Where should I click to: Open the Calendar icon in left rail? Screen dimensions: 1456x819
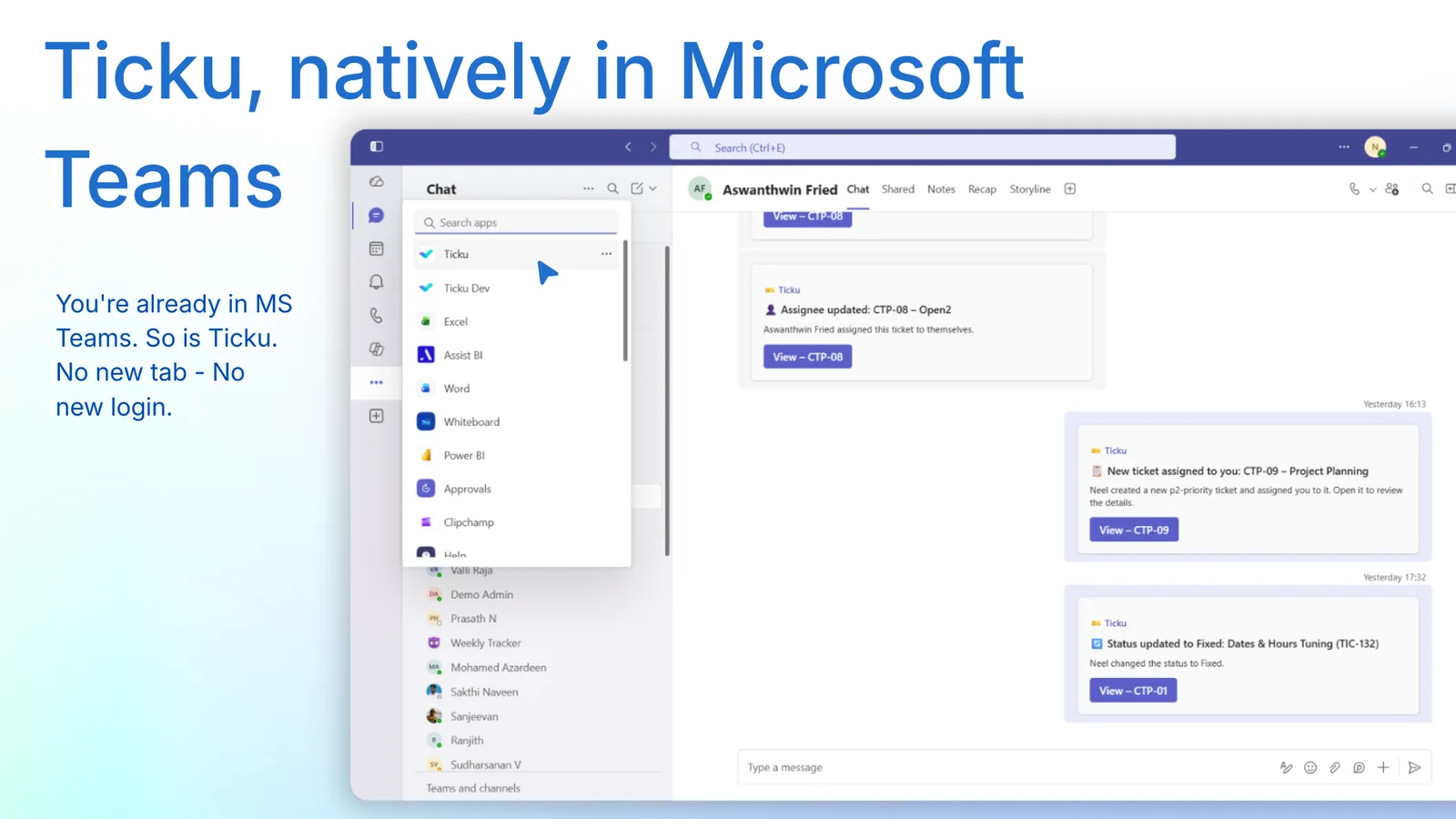coord(376,248)
